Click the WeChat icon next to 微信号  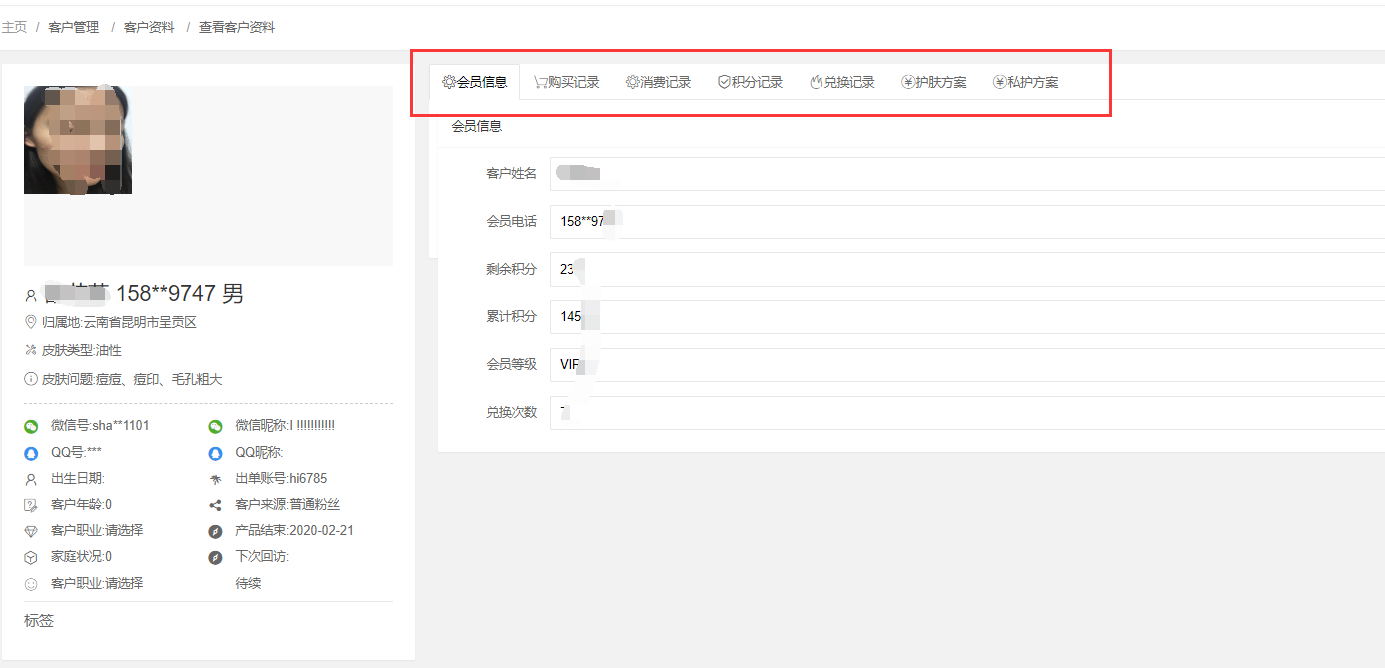[x=31, y=426]
